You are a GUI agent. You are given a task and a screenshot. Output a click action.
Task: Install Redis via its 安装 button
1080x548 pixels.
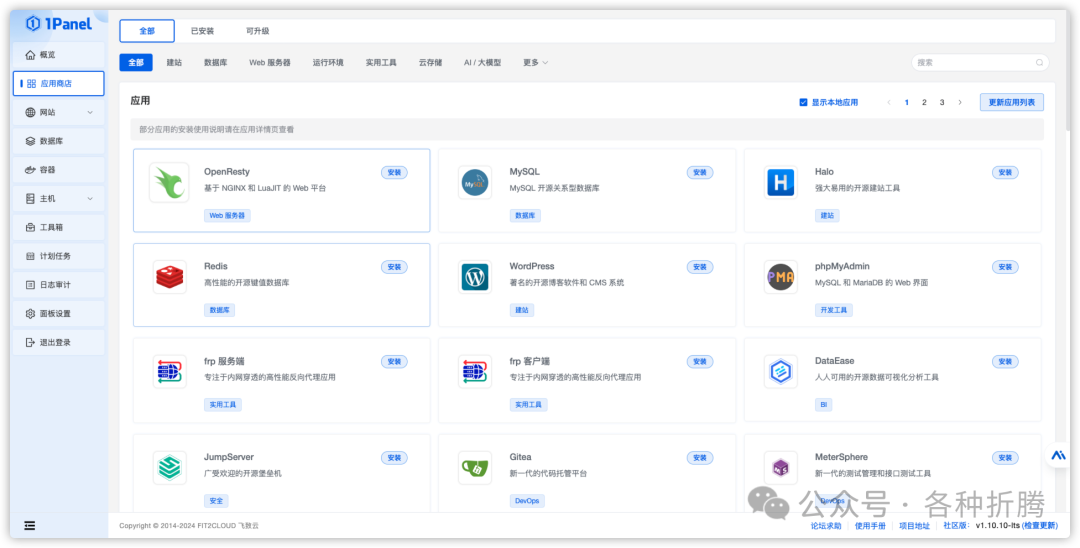tap(394, 266)
